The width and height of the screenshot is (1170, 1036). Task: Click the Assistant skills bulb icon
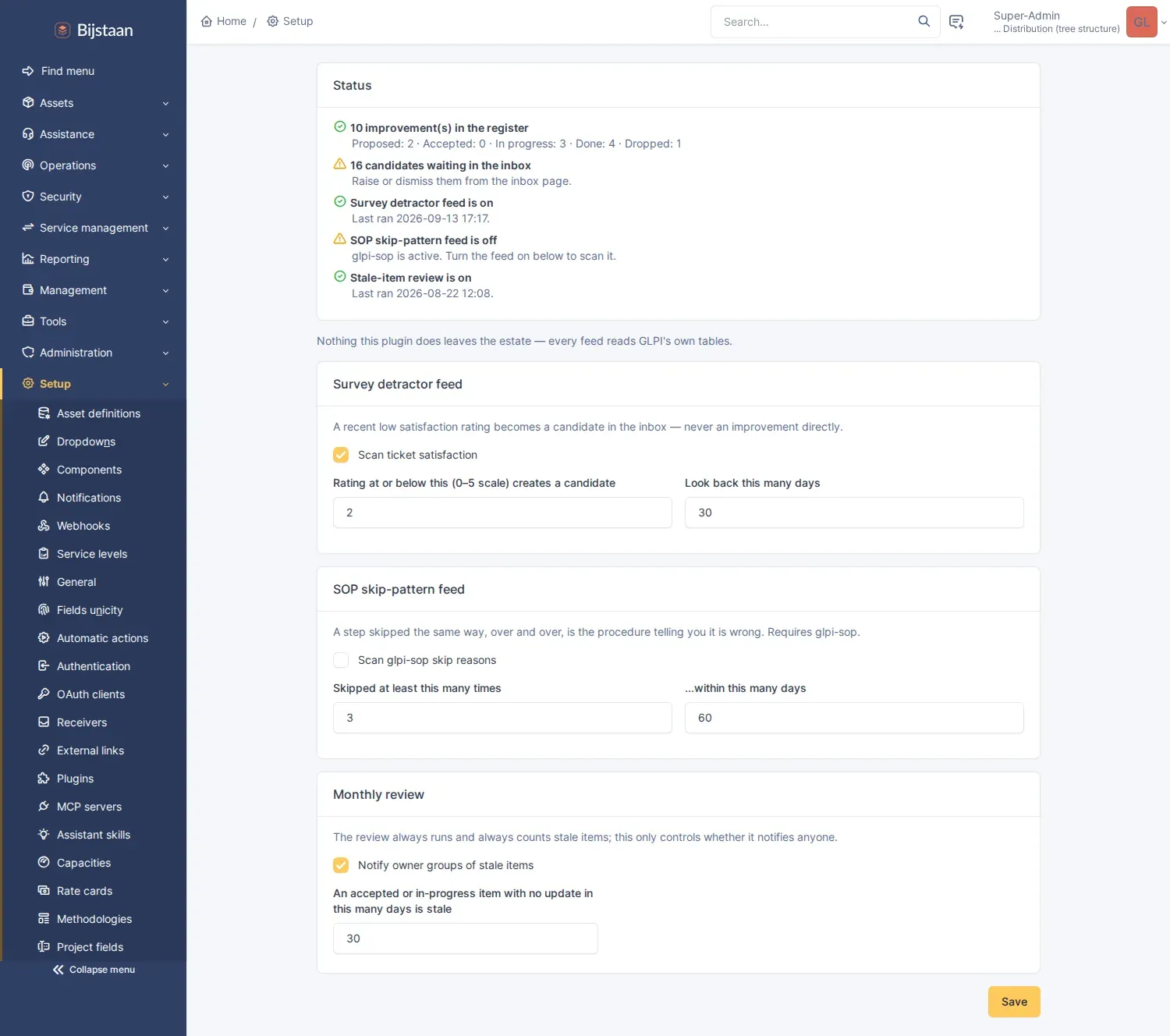[44, 835]
